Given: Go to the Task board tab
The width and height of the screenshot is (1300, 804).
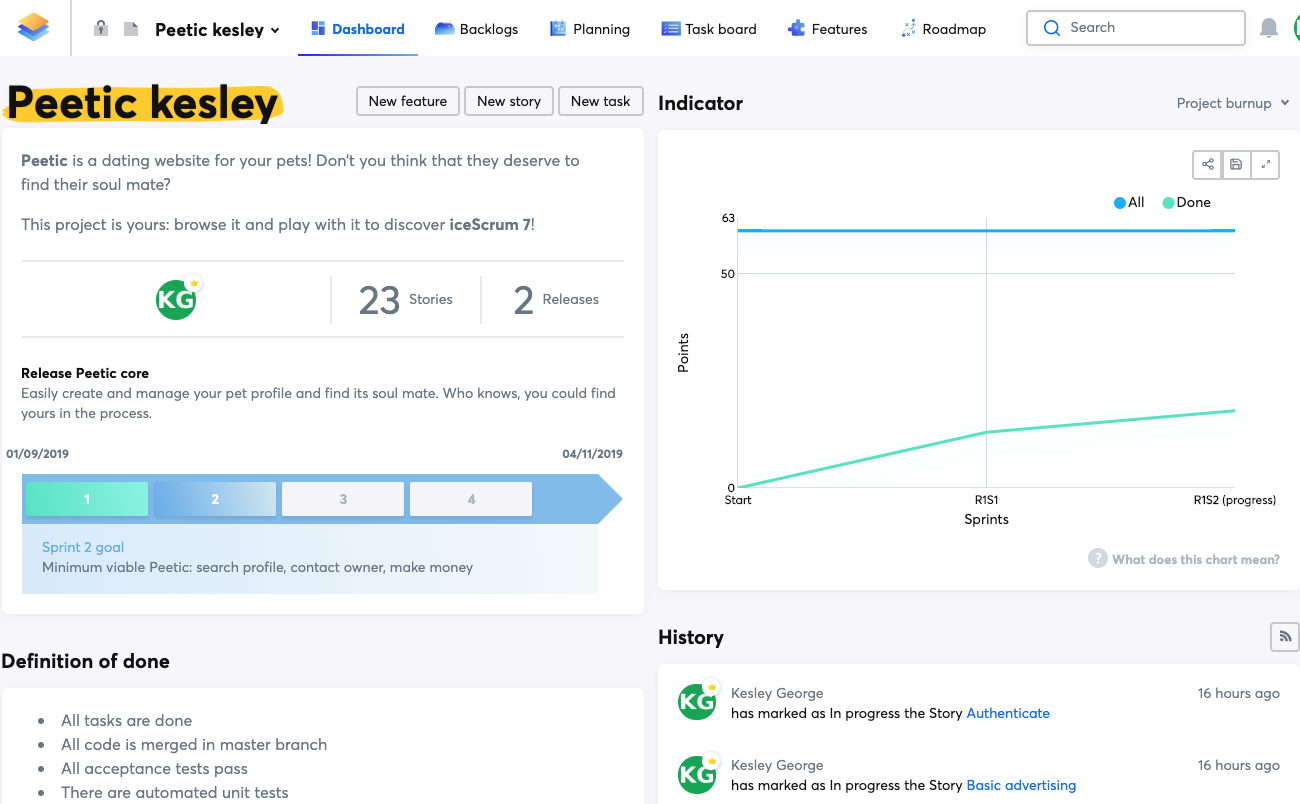Looking at the screenshot, I should pyautogui.click(x=709, y=29).
